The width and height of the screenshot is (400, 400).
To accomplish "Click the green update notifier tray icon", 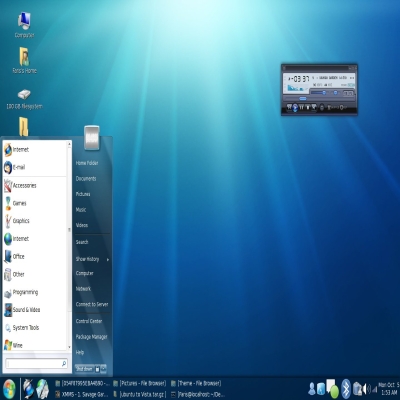I will pos(334,391).
